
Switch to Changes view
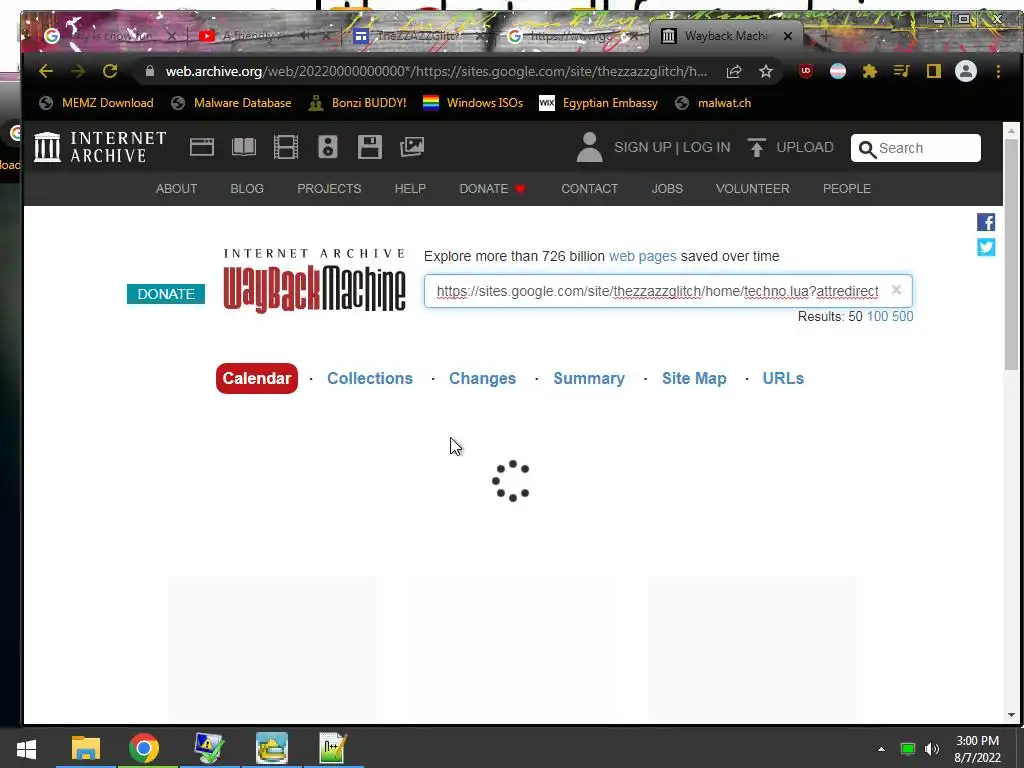pyautogui.click(x=483, y=378)
